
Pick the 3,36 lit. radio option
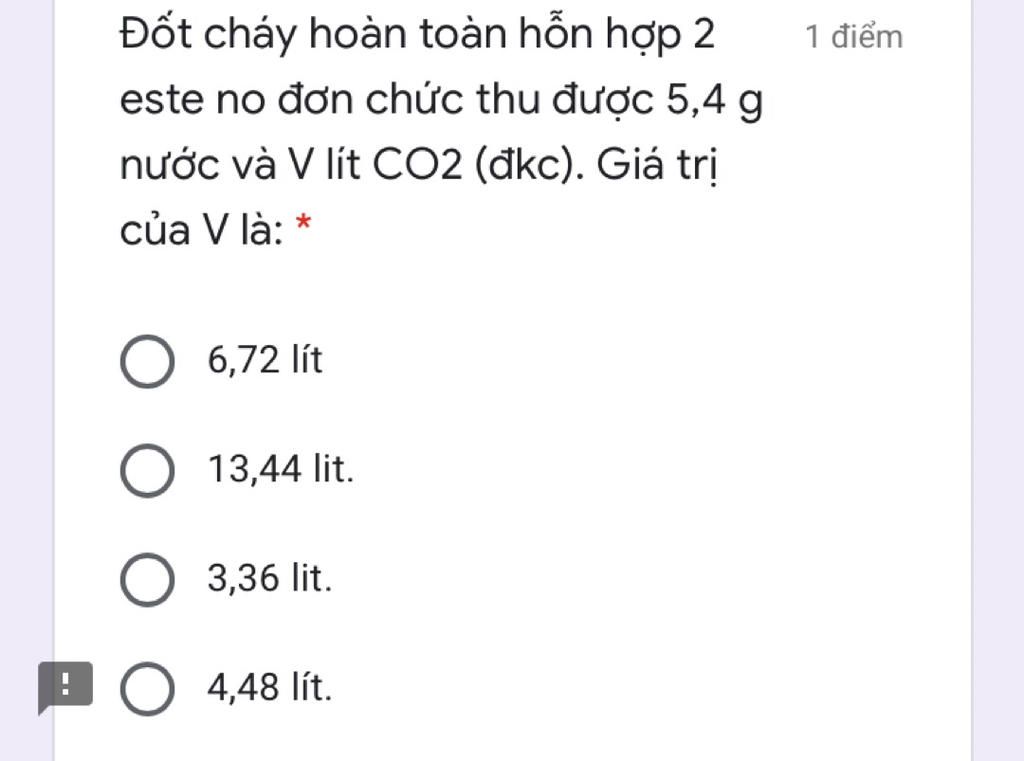click(148, 579)
